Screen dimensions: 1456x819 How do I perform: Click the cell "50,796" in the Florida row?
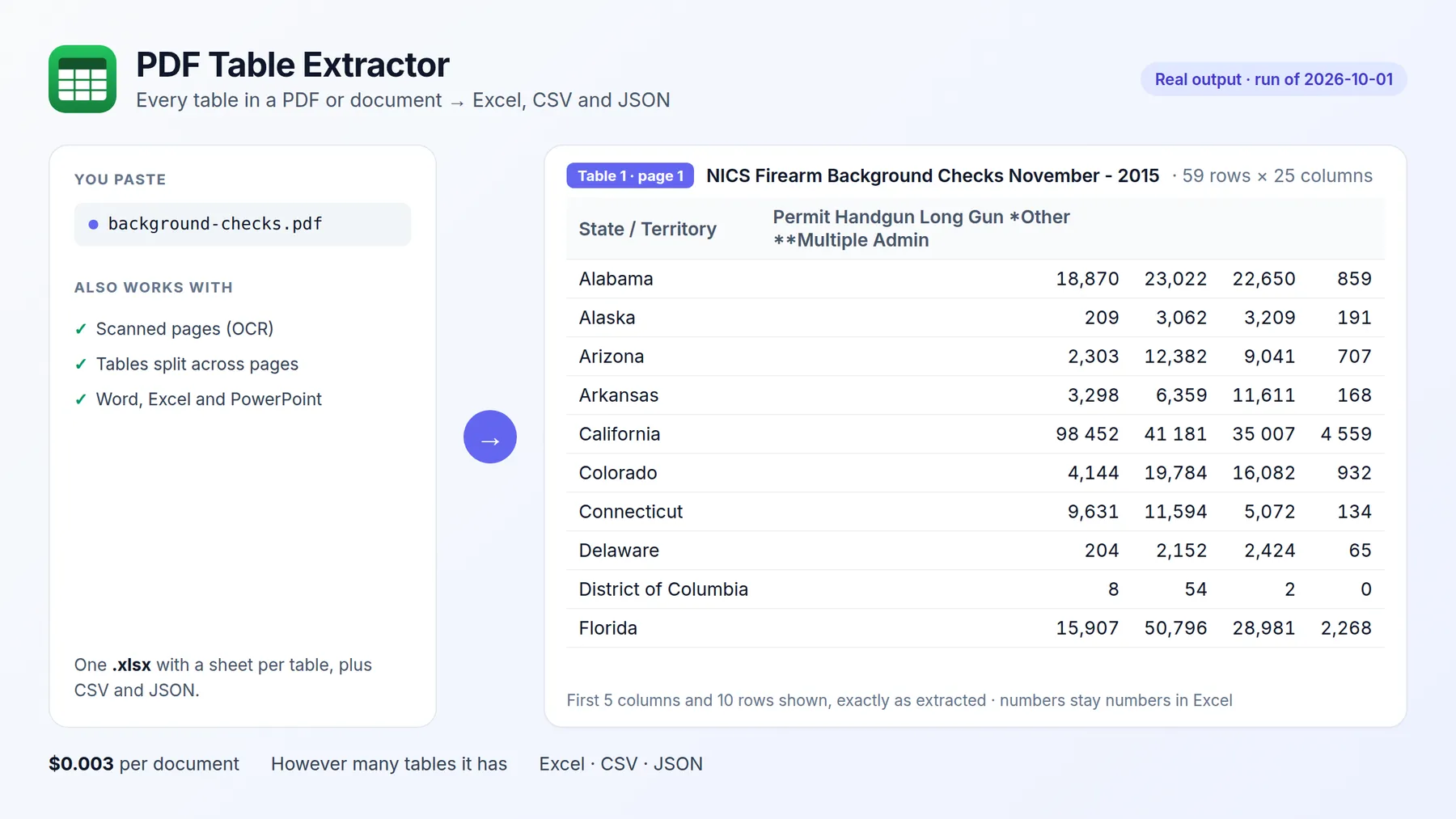coord(1175,628)
